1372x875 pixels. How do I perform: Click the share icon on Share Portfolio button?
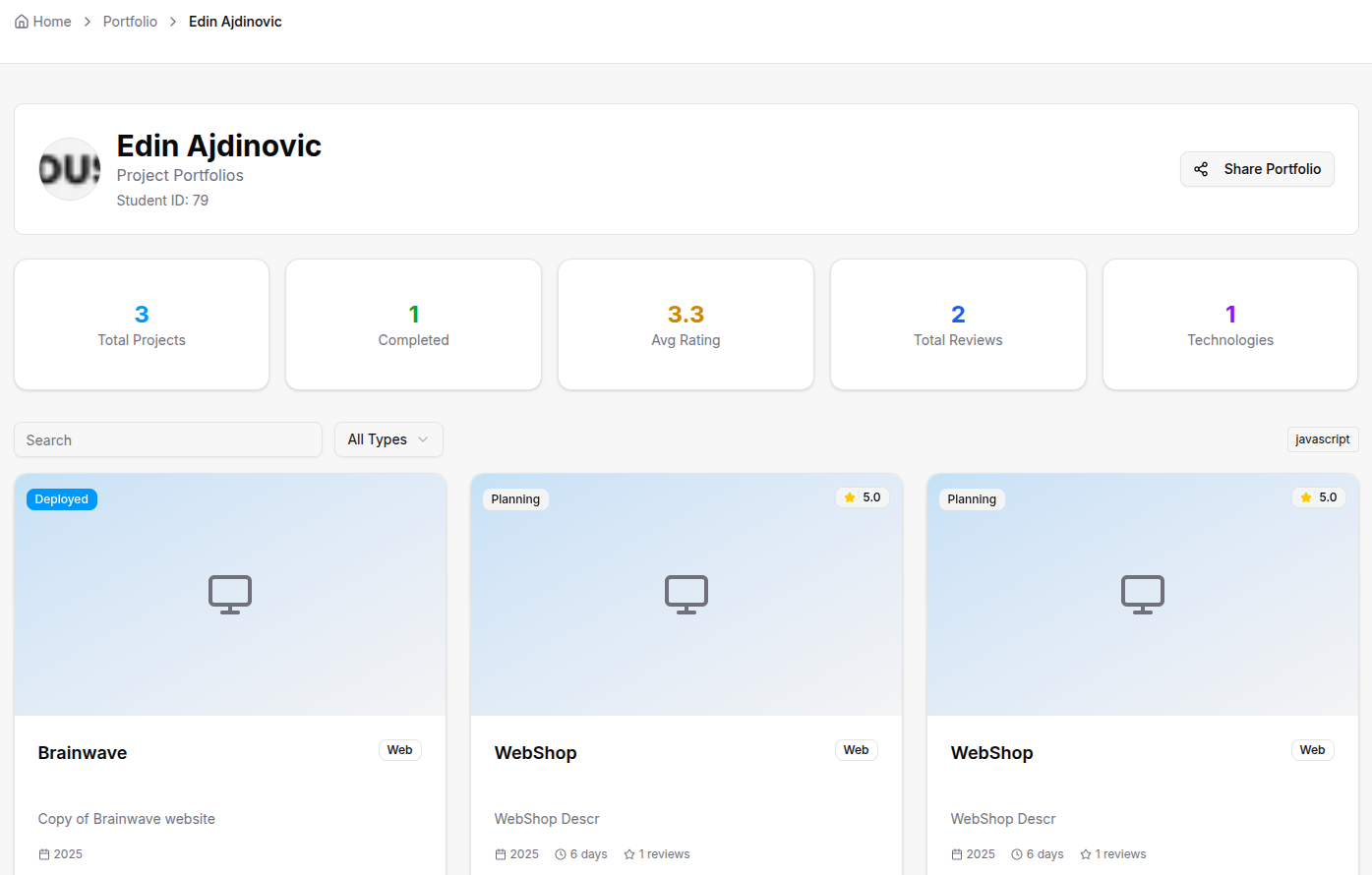tap(1201, 169)
